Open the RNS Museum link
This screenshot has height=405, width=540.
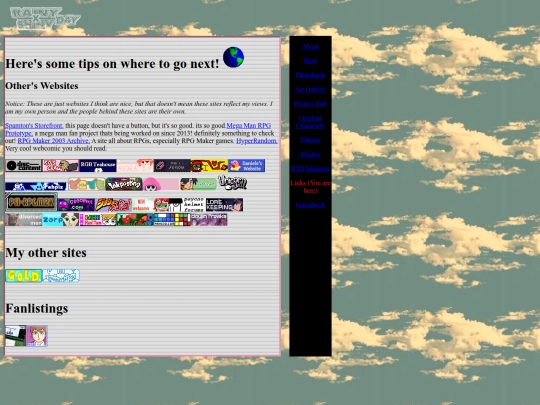point(310,169)
